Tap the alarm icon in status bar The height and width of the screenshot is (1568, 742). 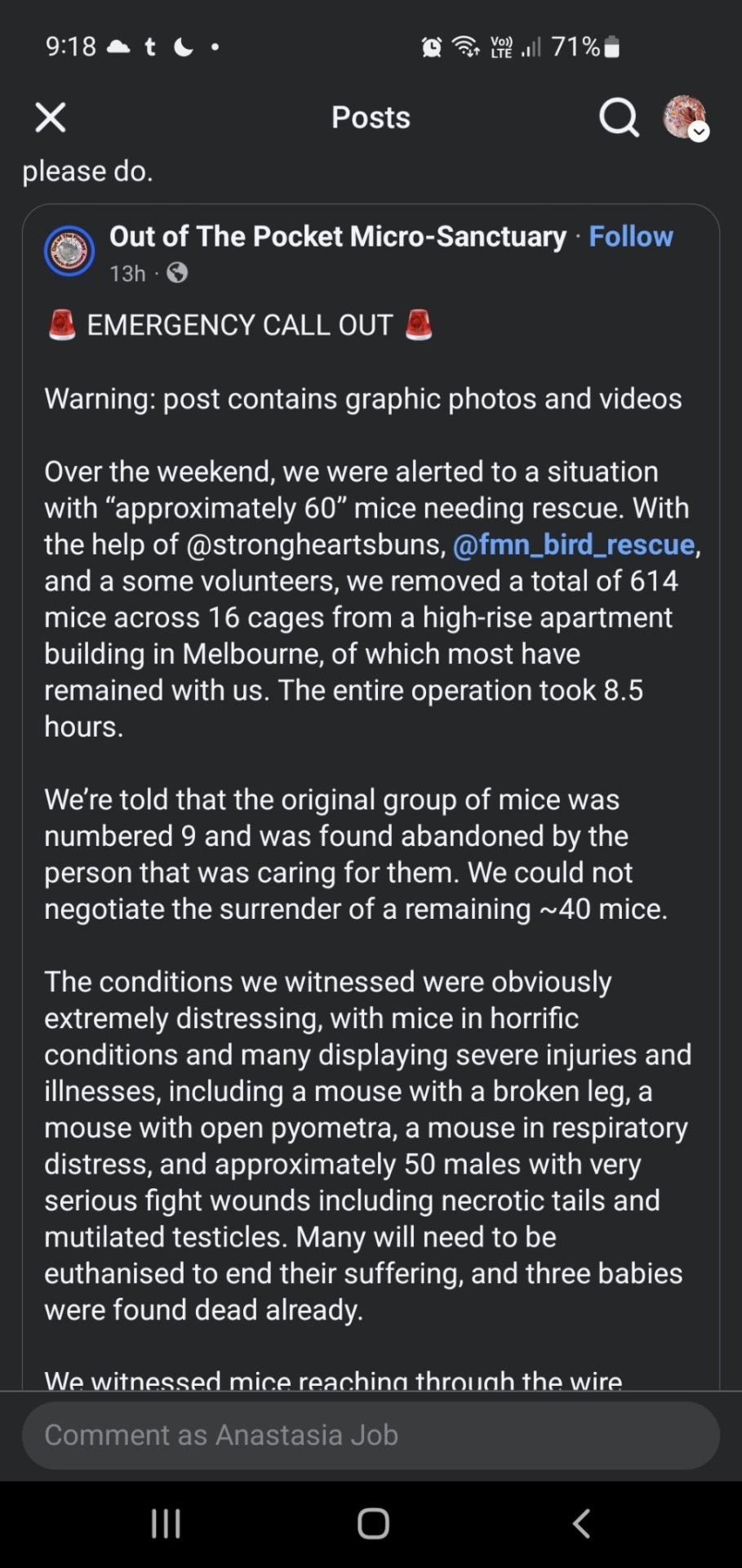432,47
